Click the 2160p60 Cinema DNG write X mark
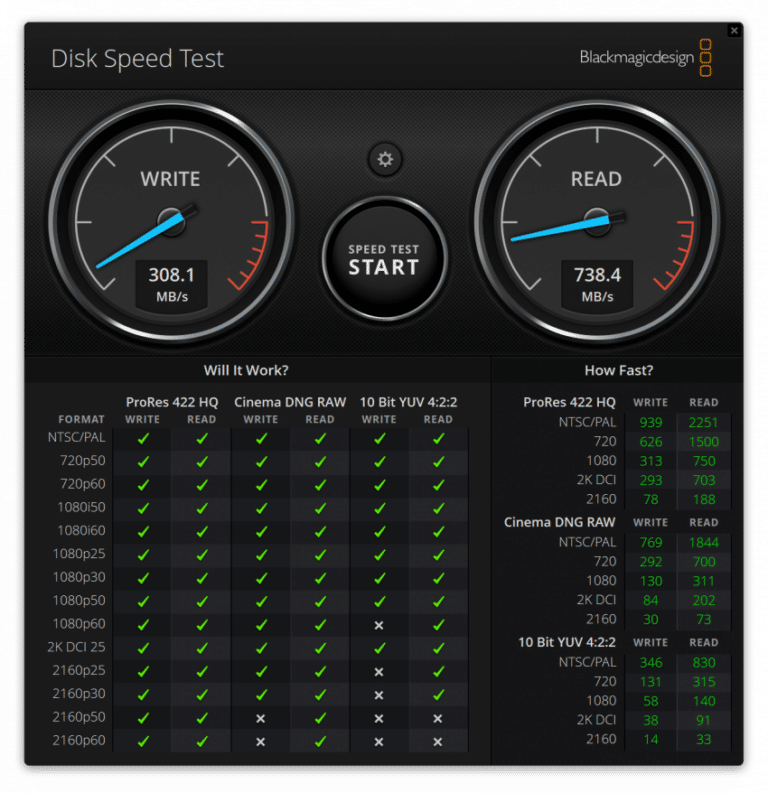This screenshot has width=768, height=793. coord(261,742)
